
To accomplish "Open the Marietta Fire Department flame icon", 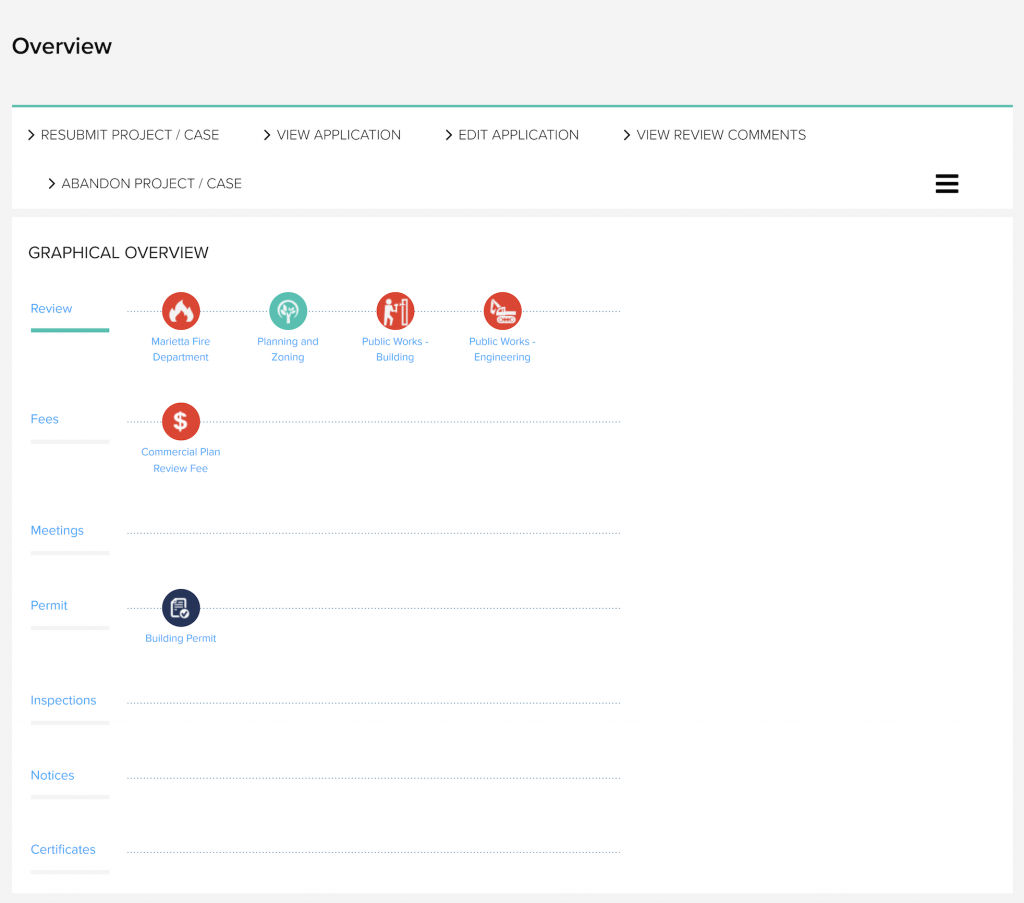I will [x=181, y=311].
